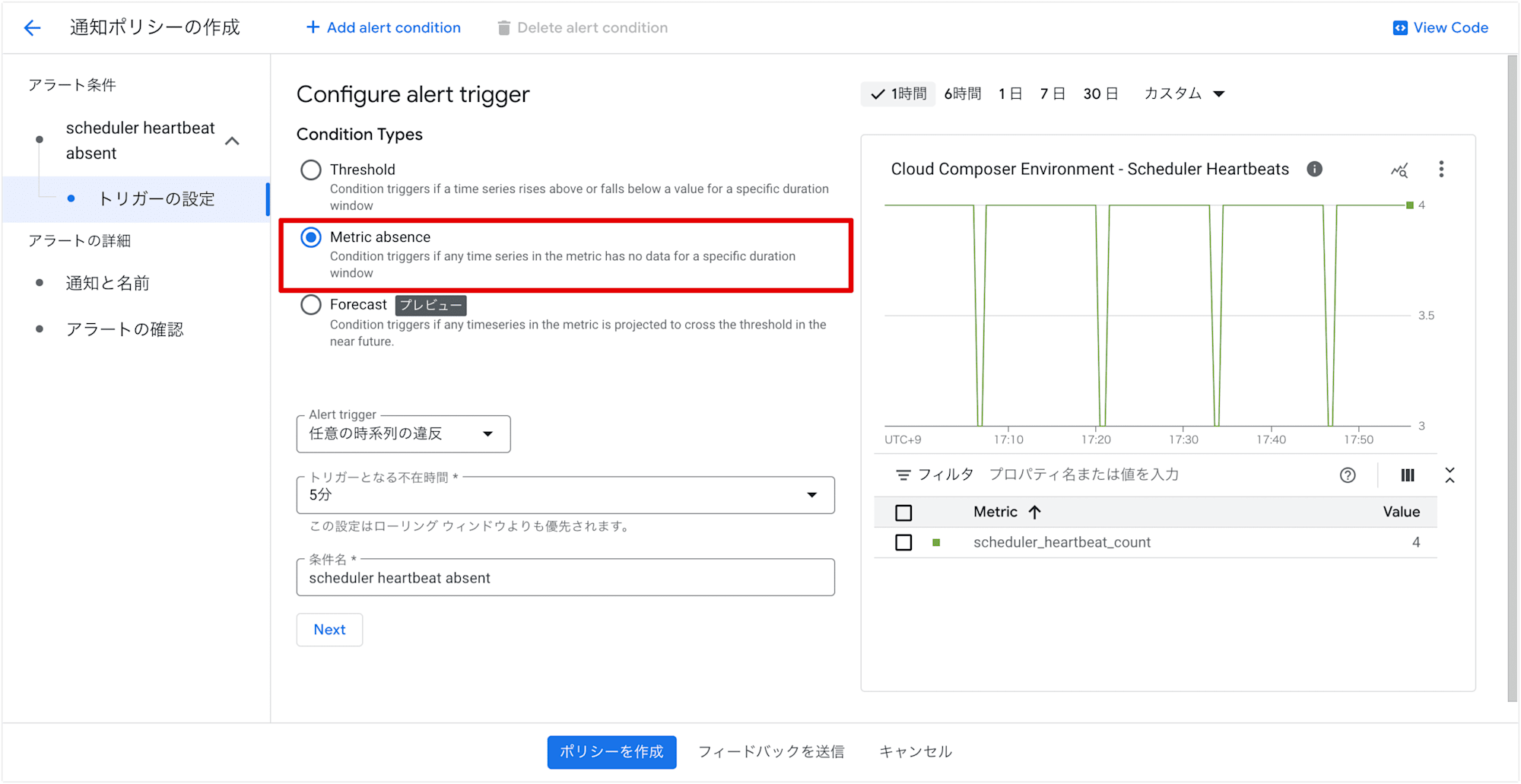Click the Value column header
This screenshot has width=1521, height=784.
[x=1401, y=512]
